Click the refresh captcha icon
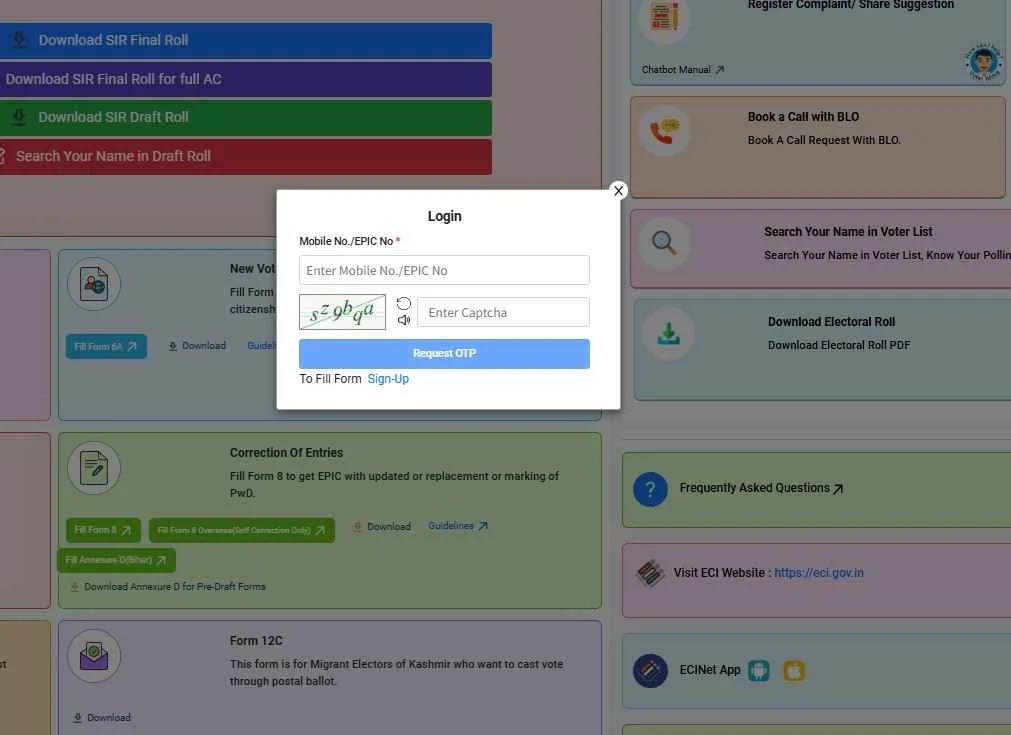1011x735 pixels. tap(404, 303)
